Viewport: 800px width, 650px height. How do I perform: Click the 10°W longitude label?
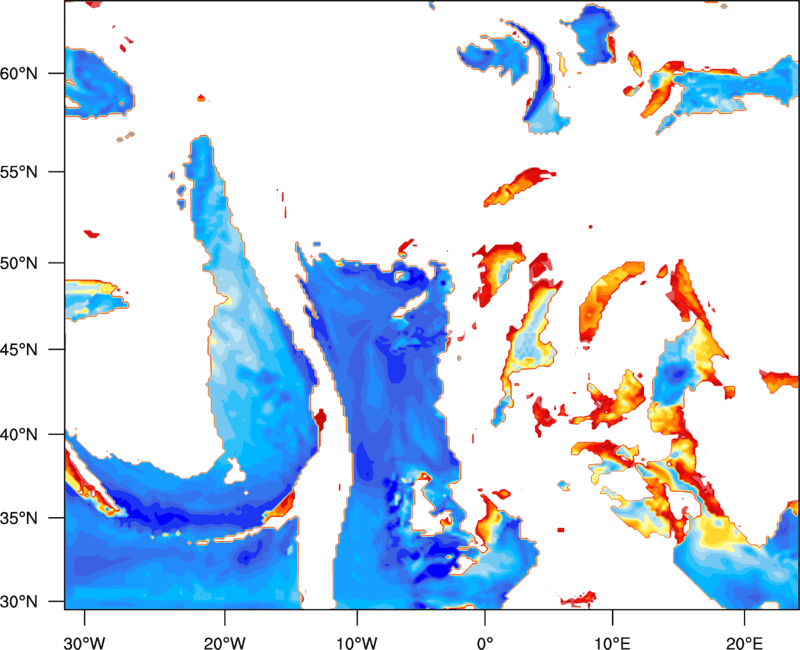tap(357, 643)
